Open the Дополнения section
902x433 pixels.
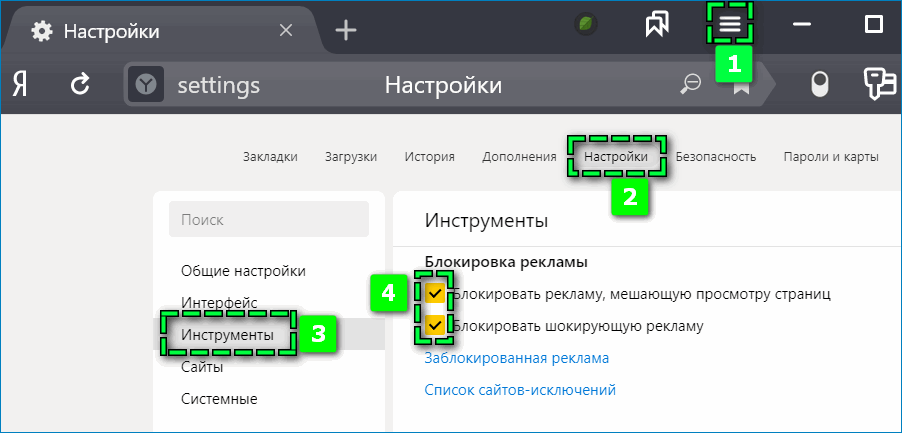point(519,156)
